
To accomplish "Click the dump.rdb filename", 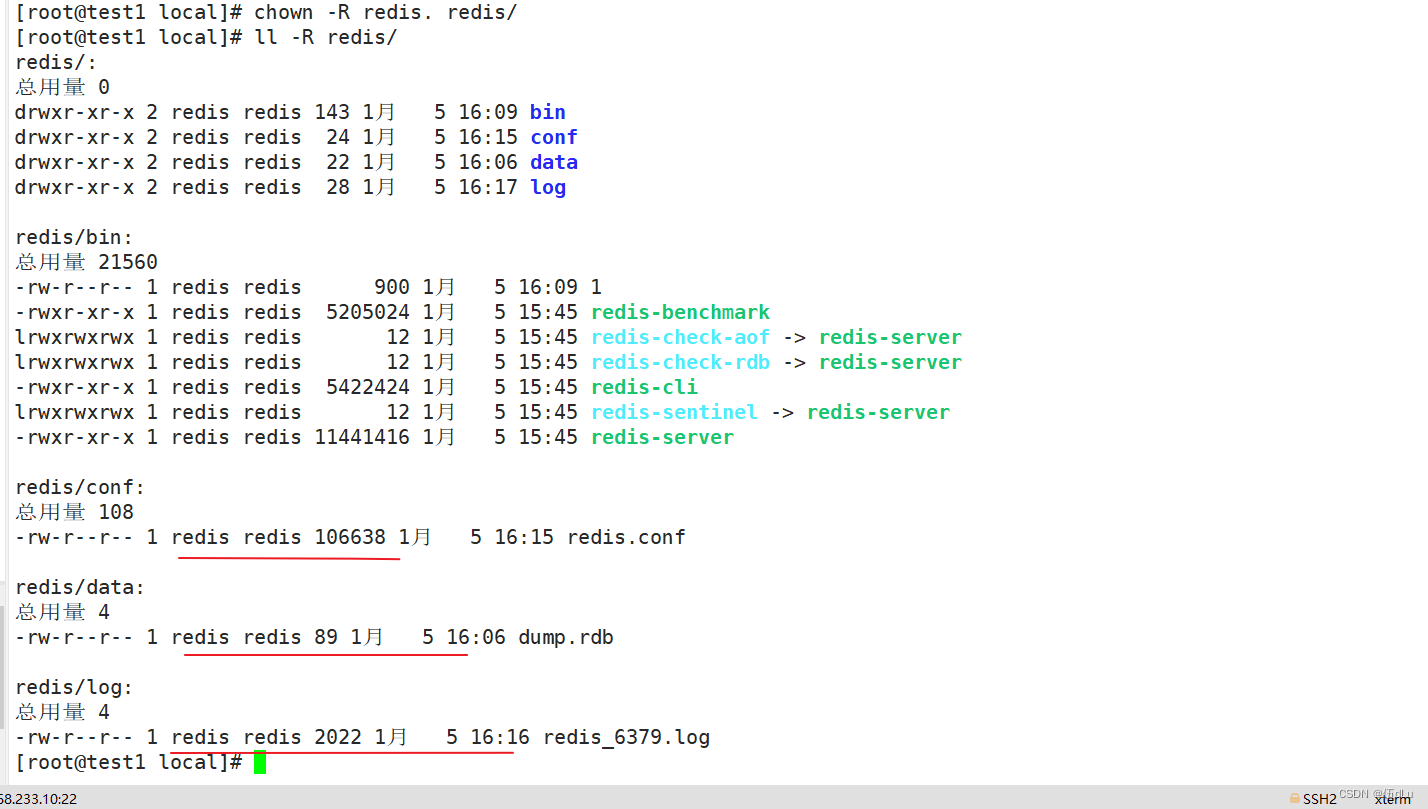I will click(565, 637).
